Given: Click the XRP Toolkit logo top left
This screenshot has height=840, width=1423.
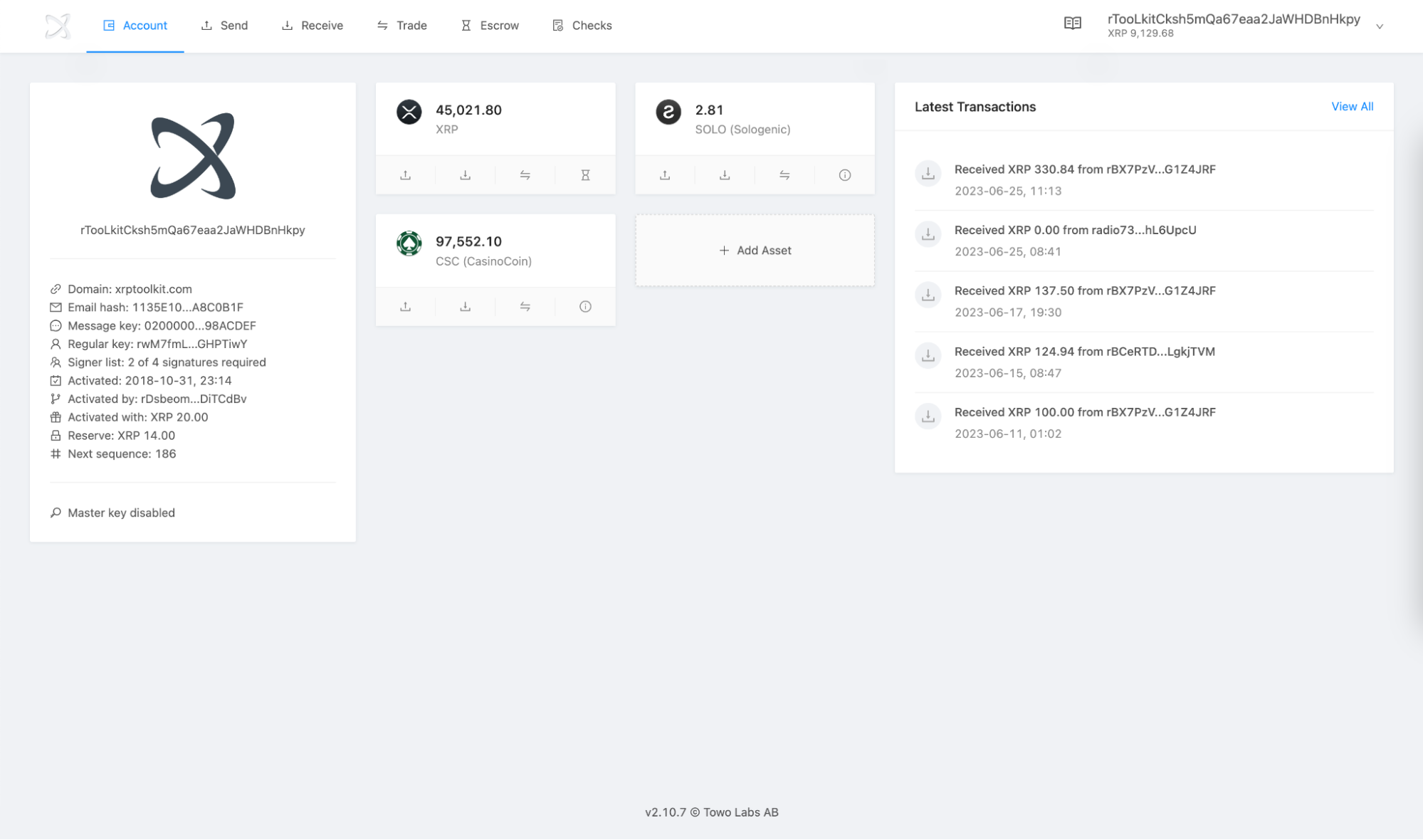Looking at the screenshot, I should (x=57, y=26).
